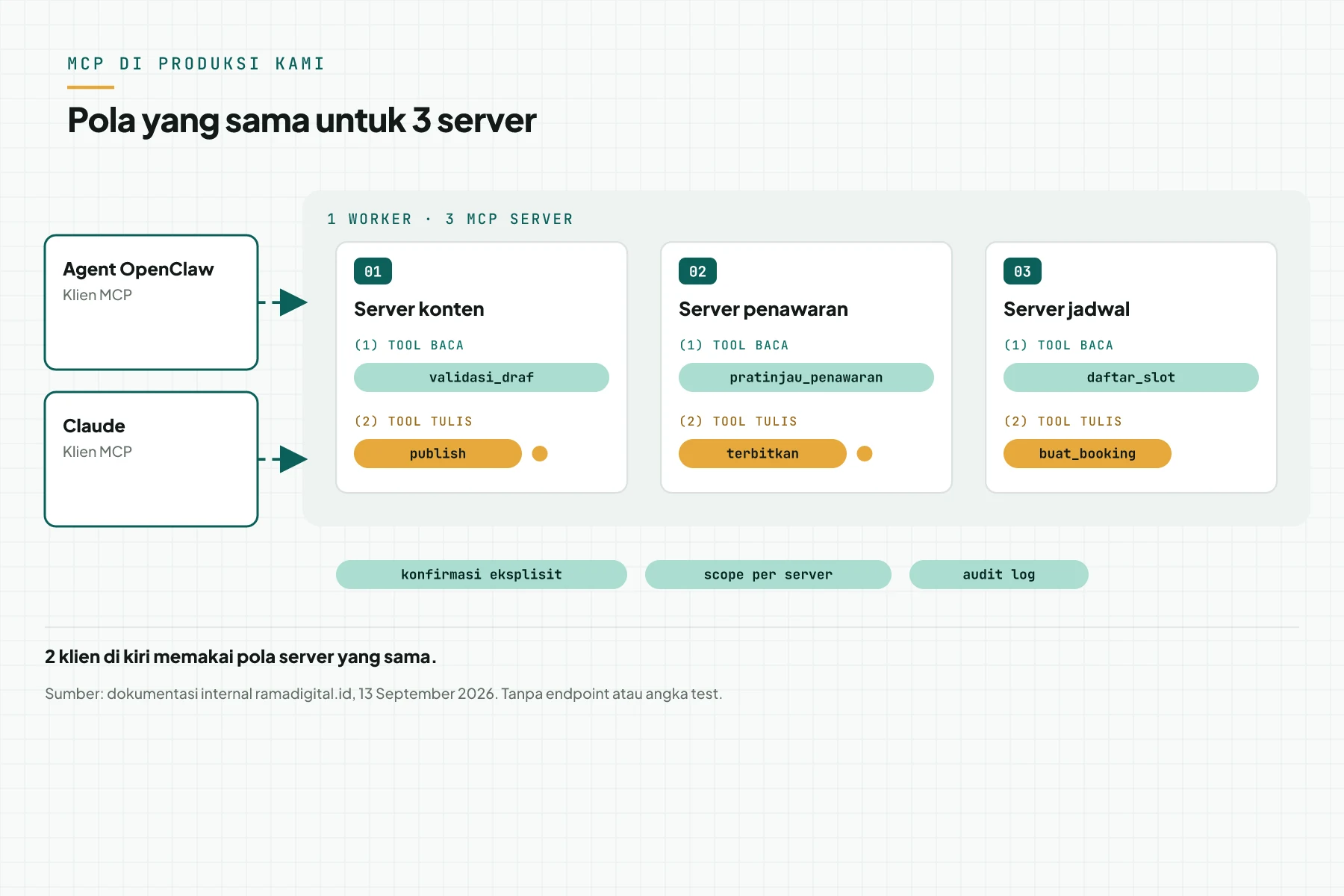Click the scope per server tag
The width and height of the screenshot is (1344, 896).
click(768, 574)
